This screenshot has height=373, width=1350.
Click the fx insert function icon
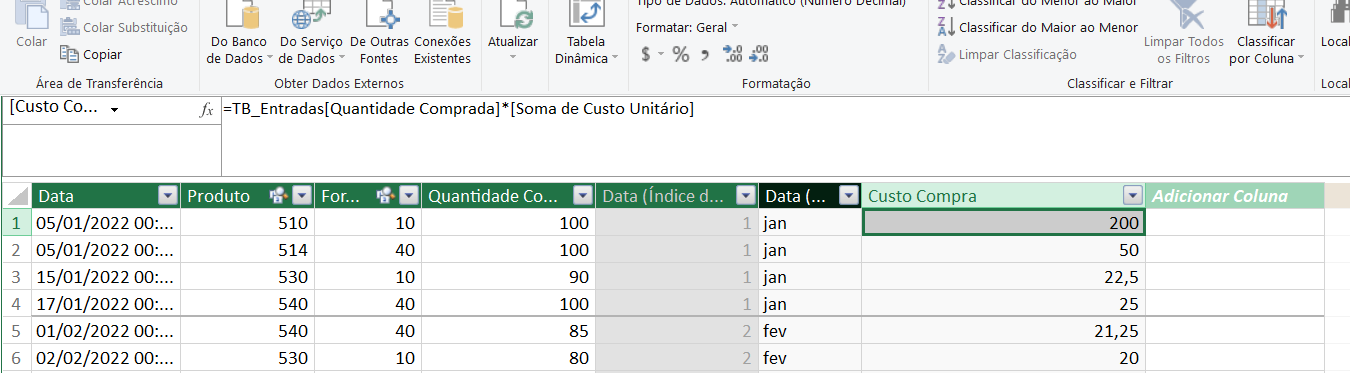coord(207,110)
